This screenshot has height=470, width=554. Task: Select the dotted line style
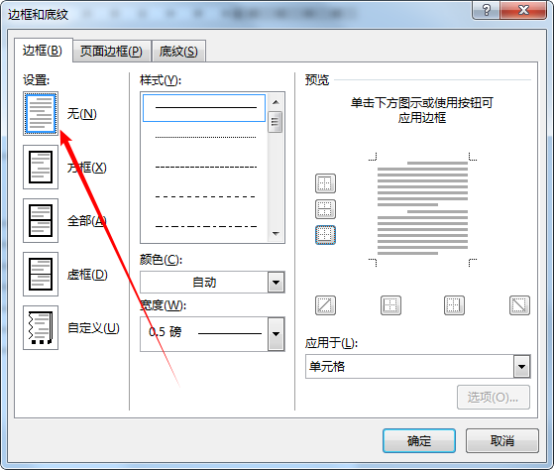click(x=205, y=137)
